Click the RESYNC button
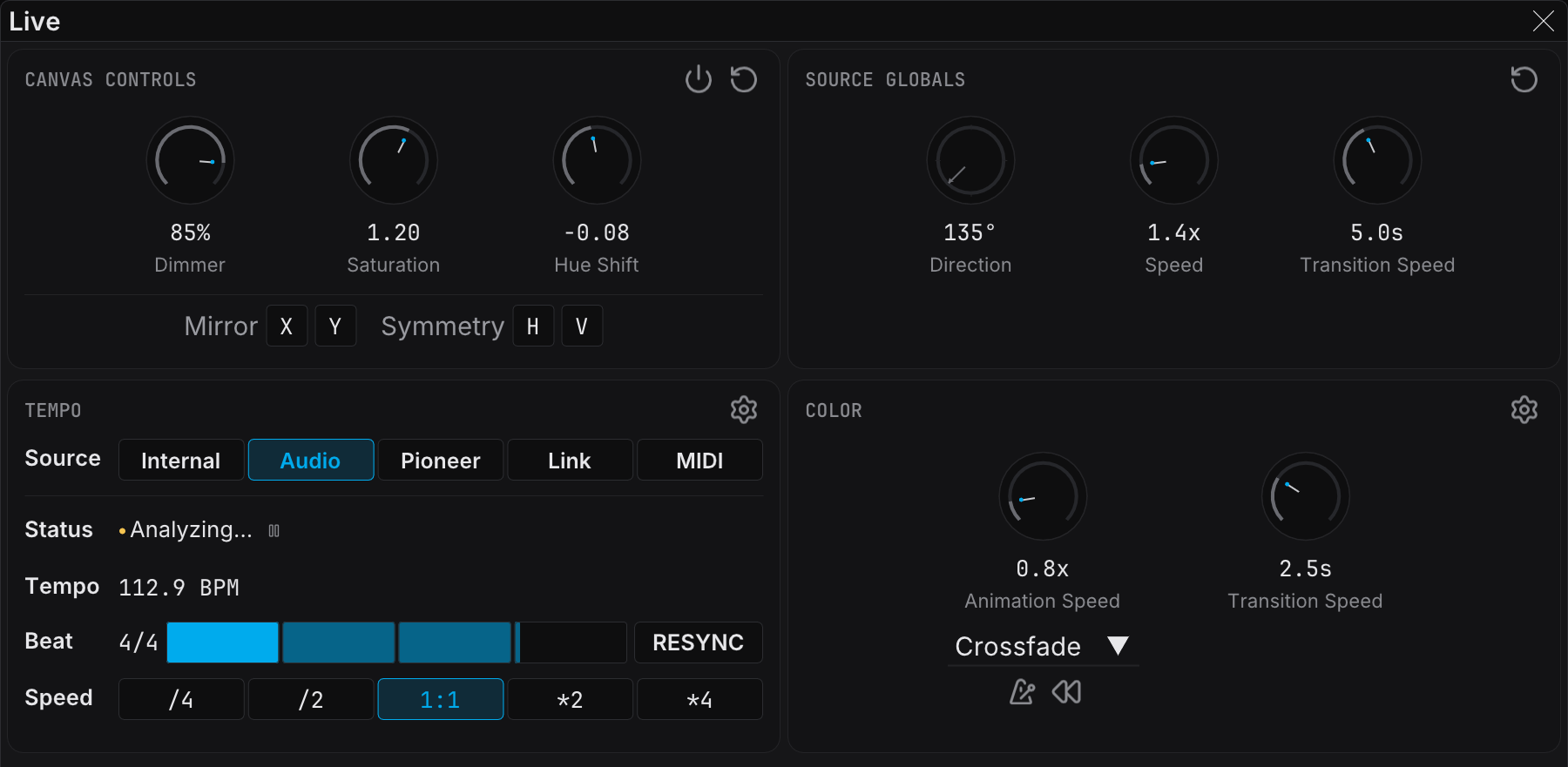The width and height of the screenshot is (1568, 767). coord(699,643)
